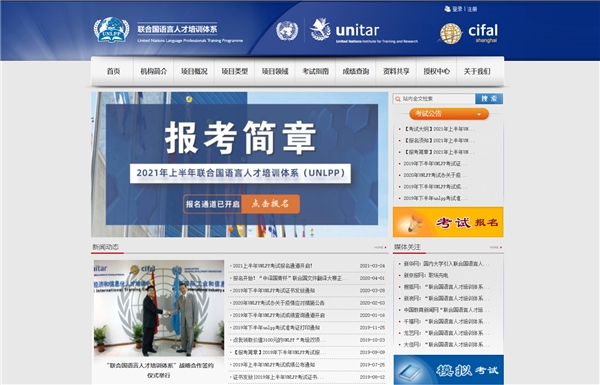Screen dimensions: 600x385
Task: Focus the 站内全文检索 search field
Action: click(x=434, y=99)
